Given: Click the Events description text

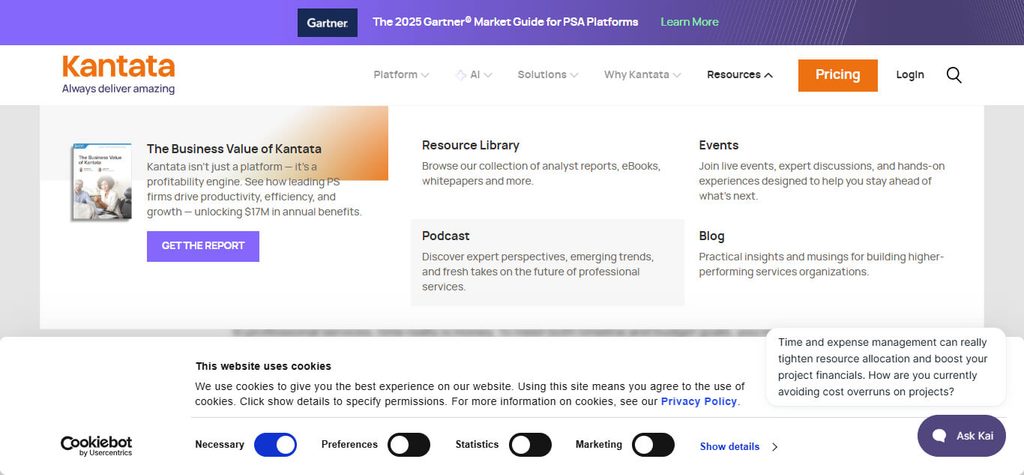Looking at the screenshot, I should [x=822, y=181].
